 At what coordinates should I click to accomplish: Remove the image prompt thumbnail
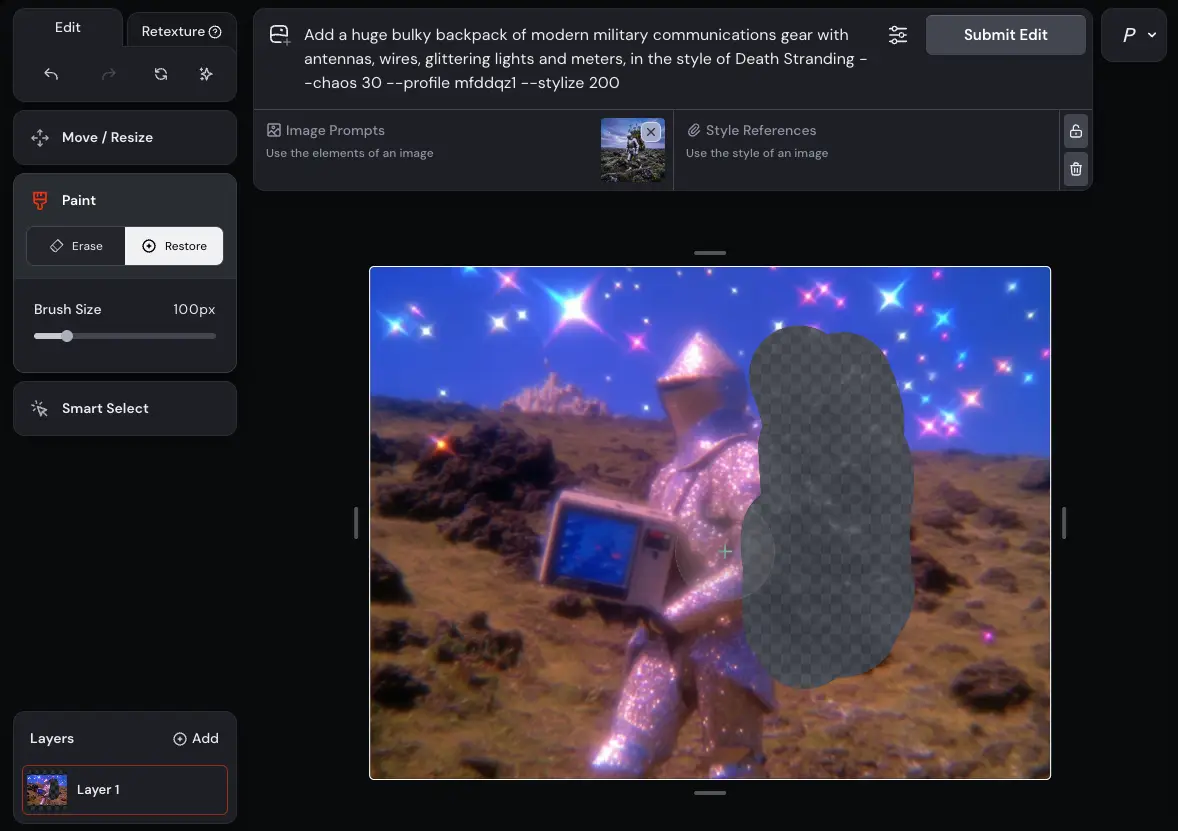651,132
